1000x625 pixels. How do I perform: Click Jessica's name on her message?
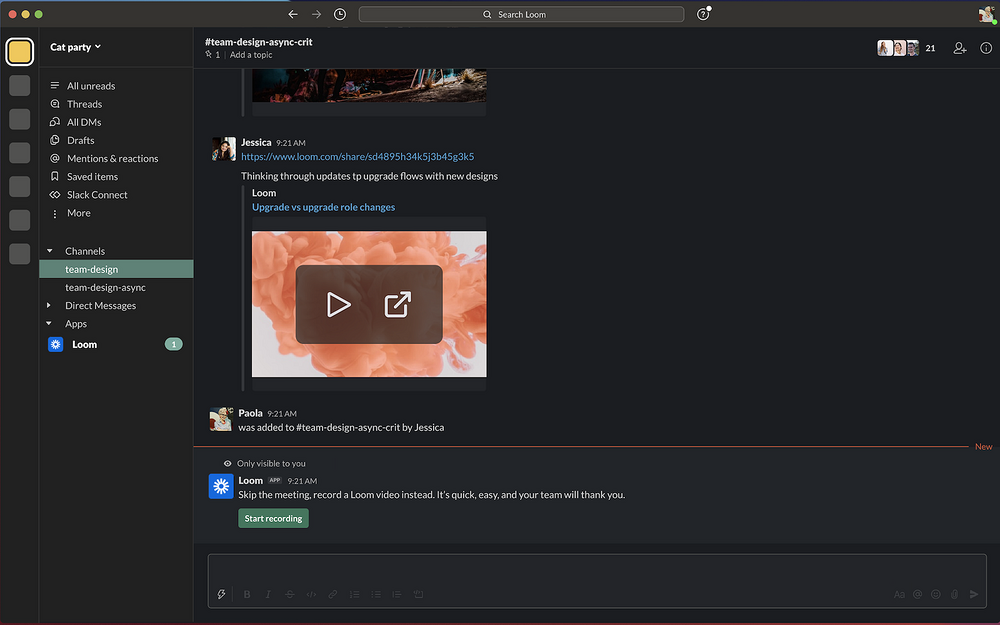coord(256,142)
